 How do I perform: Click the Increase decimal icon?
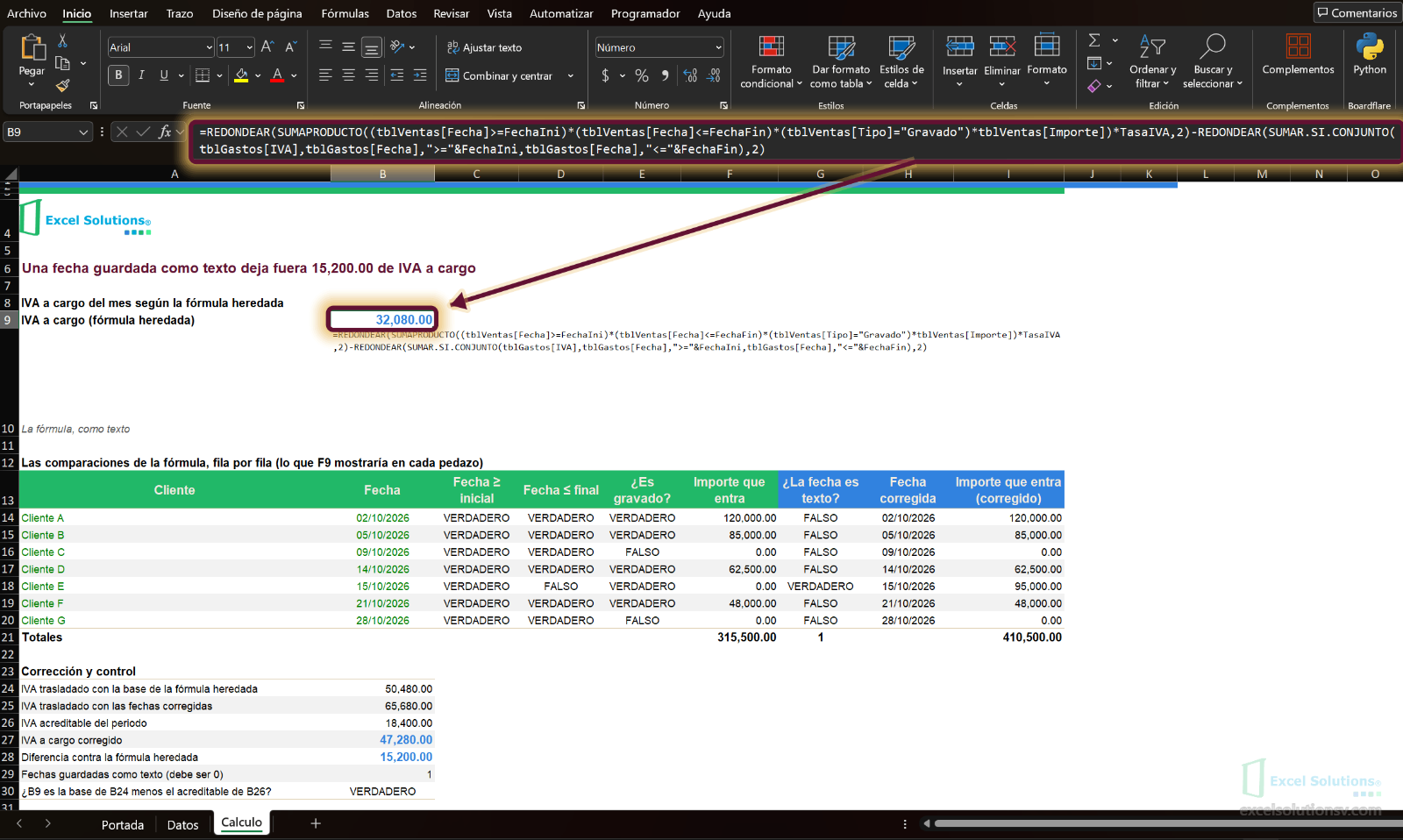(x=690, y=75)
